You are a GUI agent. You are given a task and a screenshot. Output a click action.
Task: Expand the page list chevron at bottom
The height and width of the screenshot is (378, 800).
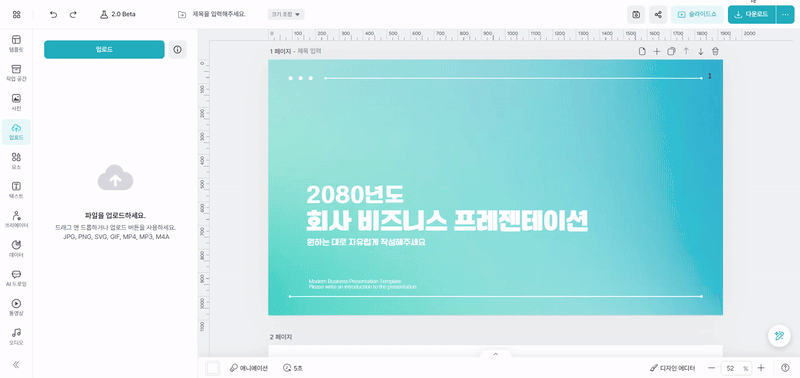[495, 354]
